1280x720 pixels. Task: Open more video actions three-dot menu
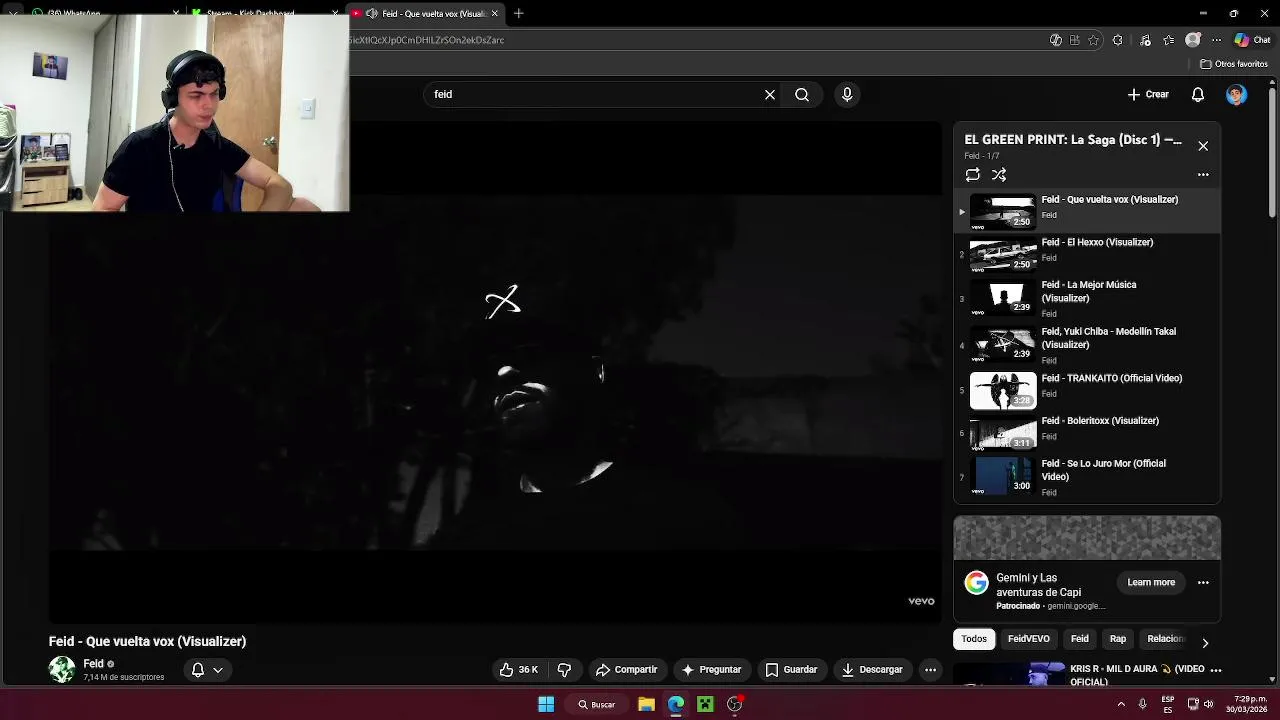(x=930, y=670)
